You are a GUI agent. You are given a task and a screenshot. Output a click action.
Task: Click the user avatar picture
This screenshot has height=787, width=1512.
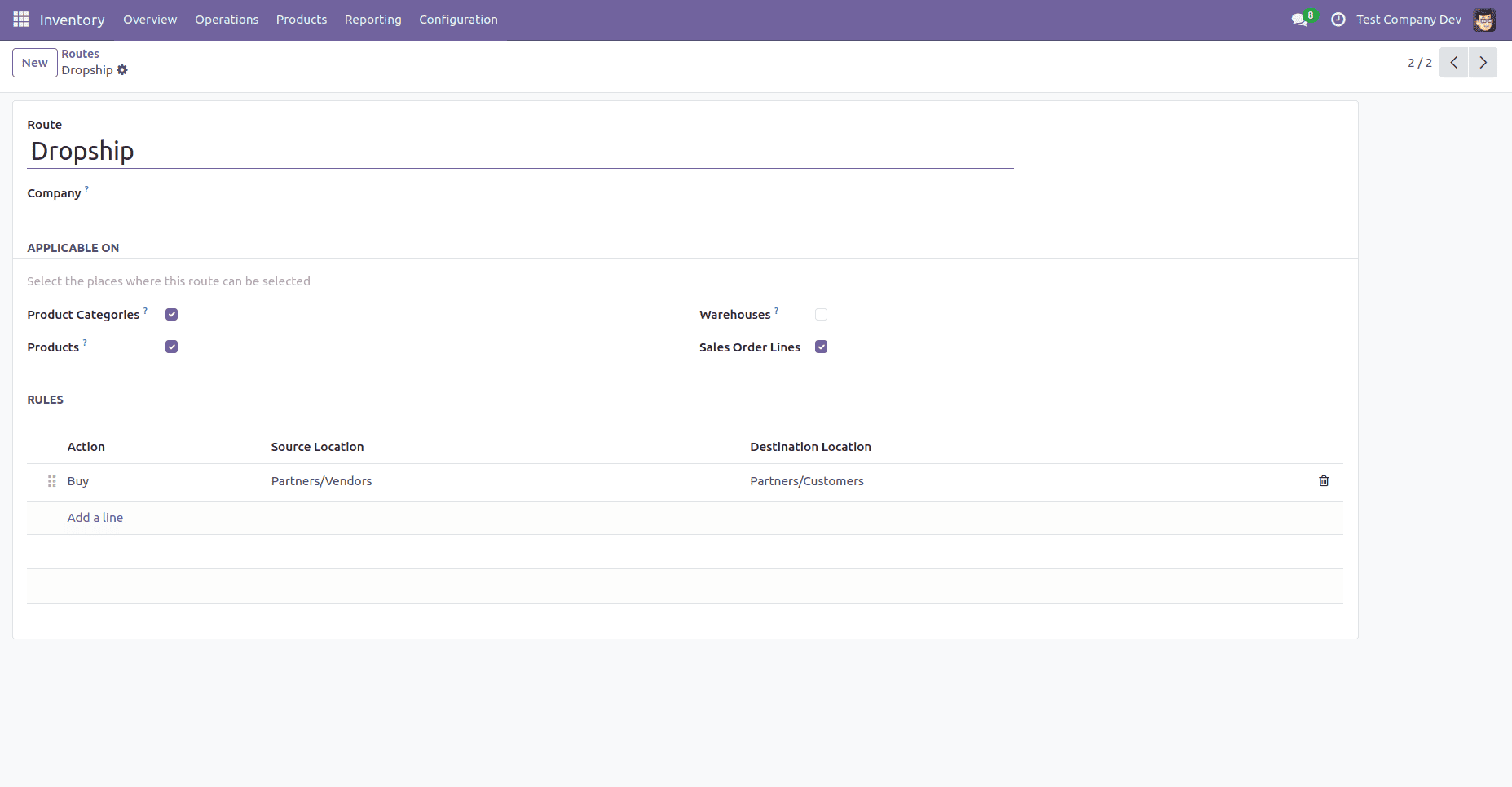pyautogui.click(x=1485, y=20)
